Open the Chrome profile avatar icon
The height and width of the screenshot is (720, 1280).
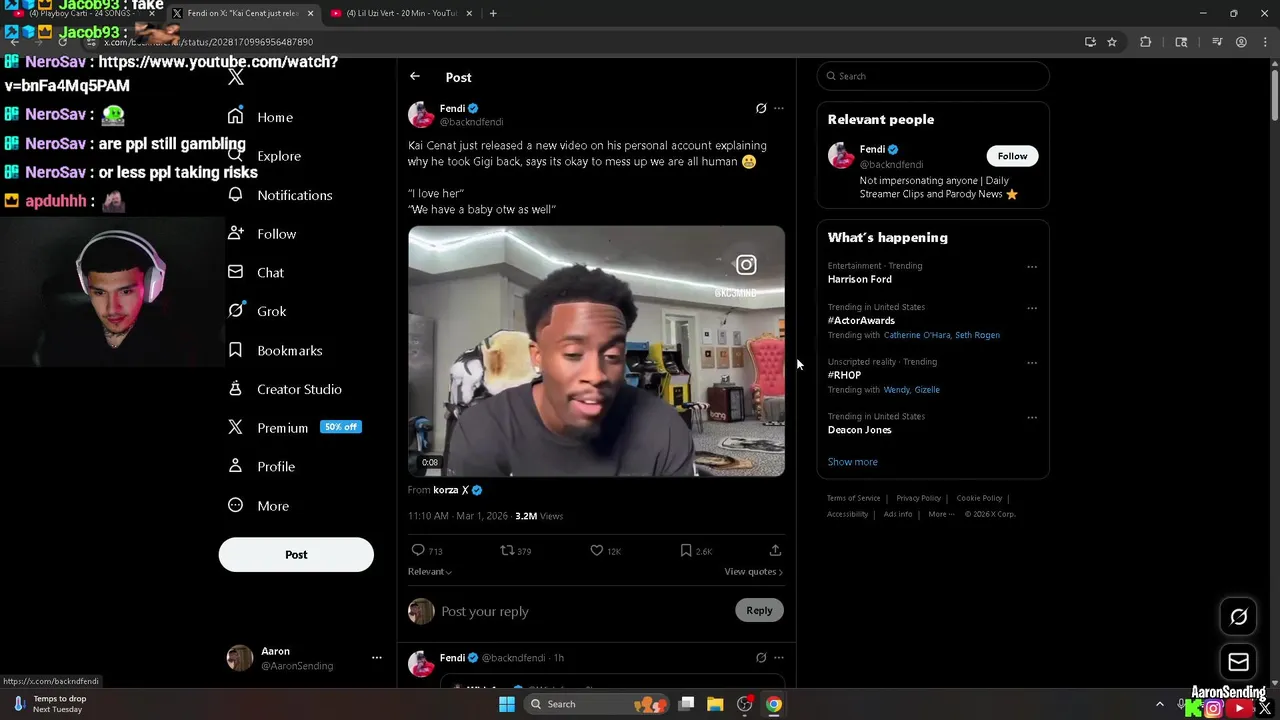click(x=1241, y=42)
